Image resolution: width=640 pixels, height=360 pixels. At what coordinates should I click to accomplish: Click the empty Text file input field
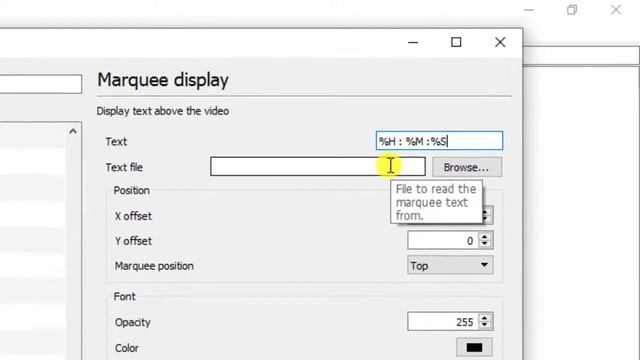pyautogui.click(x=318, y=167)
